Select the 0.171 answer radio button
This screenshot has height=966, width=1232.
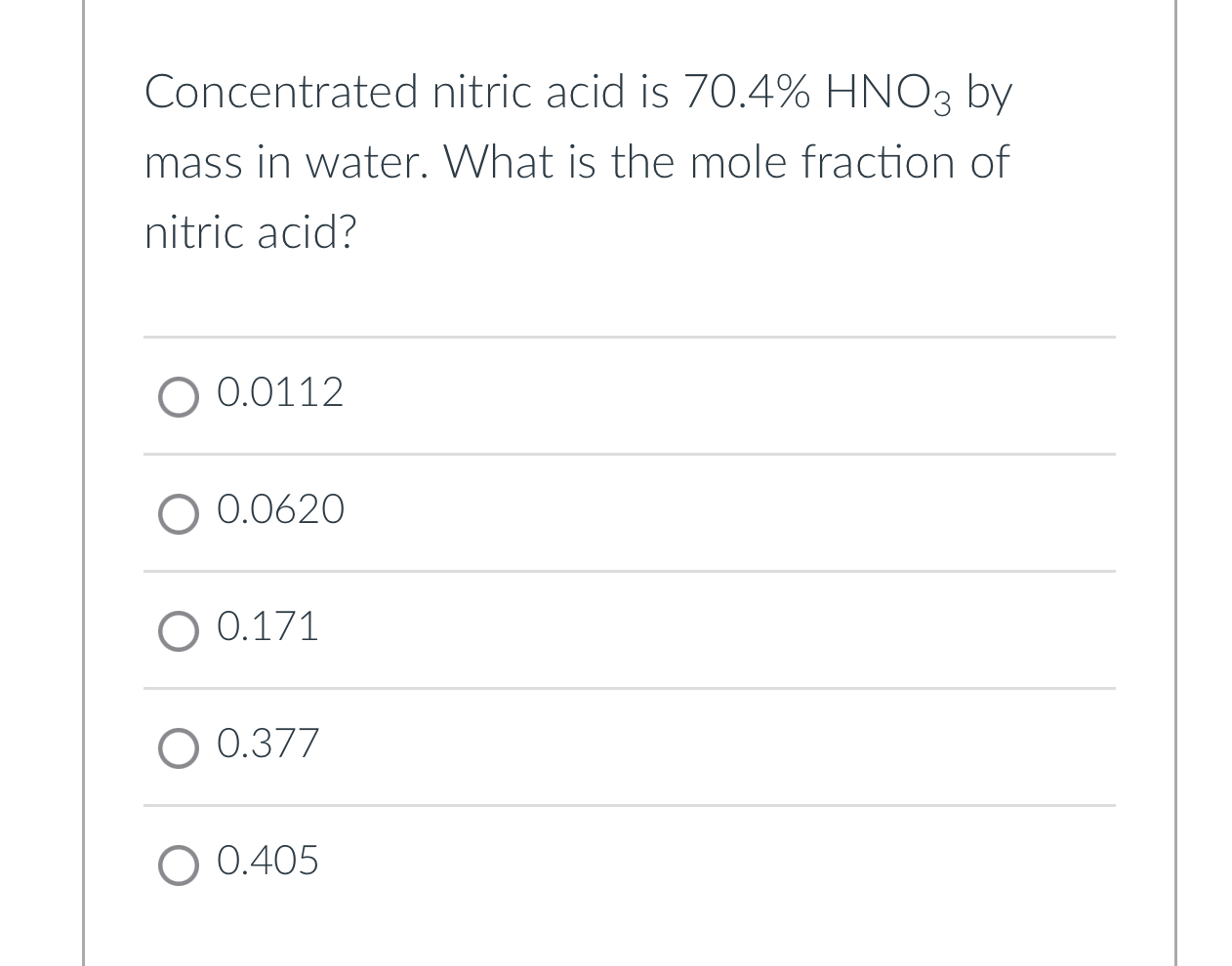click(179, 630)
